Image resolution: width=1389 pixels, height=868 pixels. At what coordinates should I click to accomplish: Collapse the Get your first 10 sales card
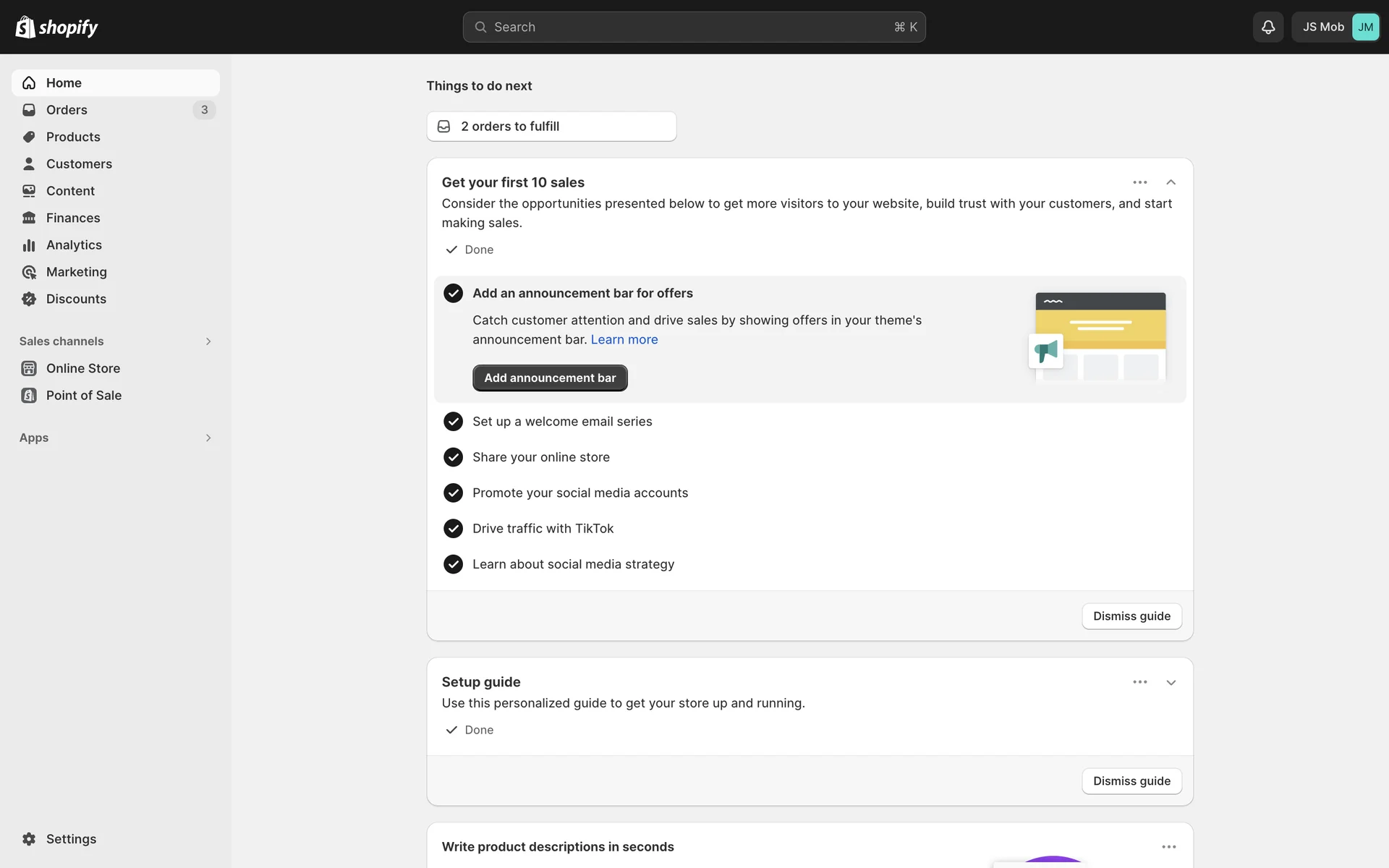click(x=1171, y=182)
